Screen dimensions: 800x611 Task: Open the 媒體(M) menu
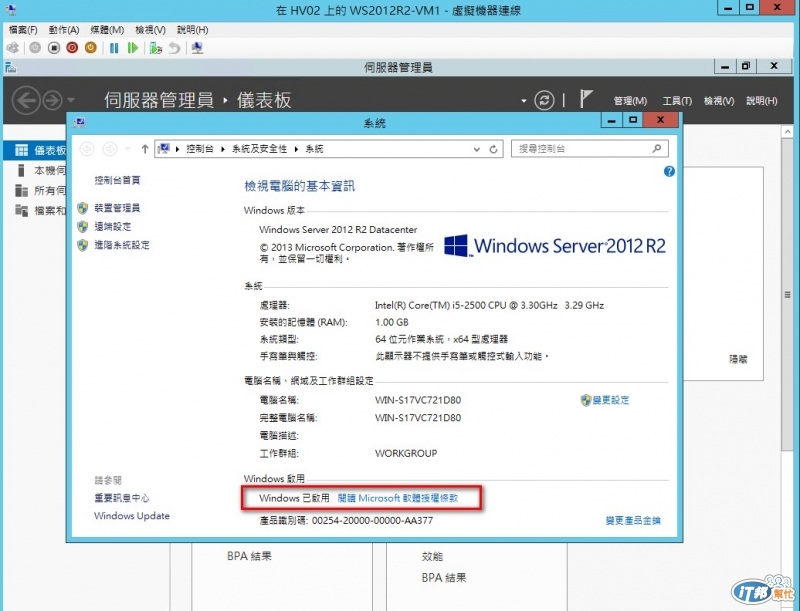107,30
